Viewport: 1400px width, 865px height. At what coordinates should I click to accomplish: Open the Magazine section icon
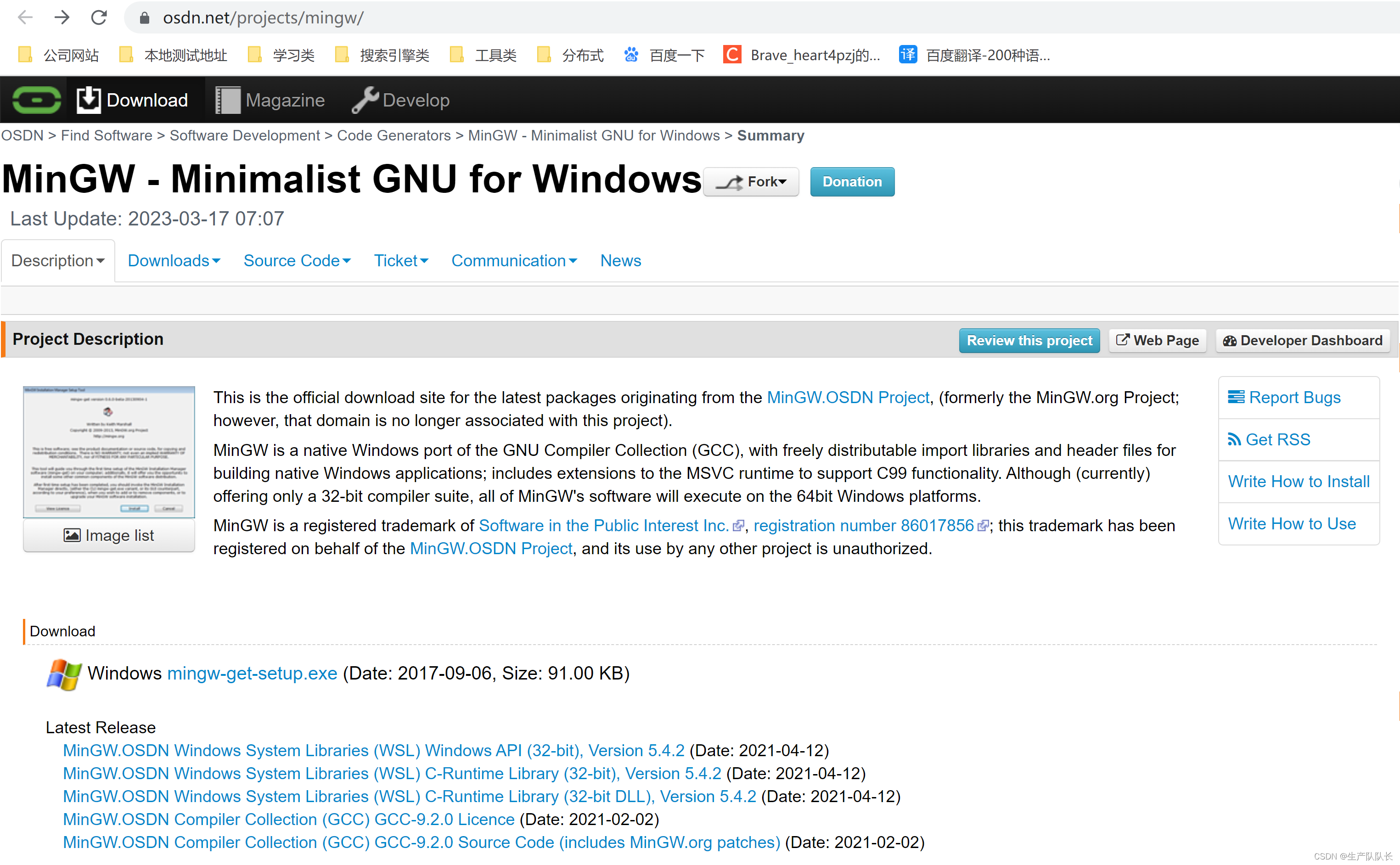[227, 100]
